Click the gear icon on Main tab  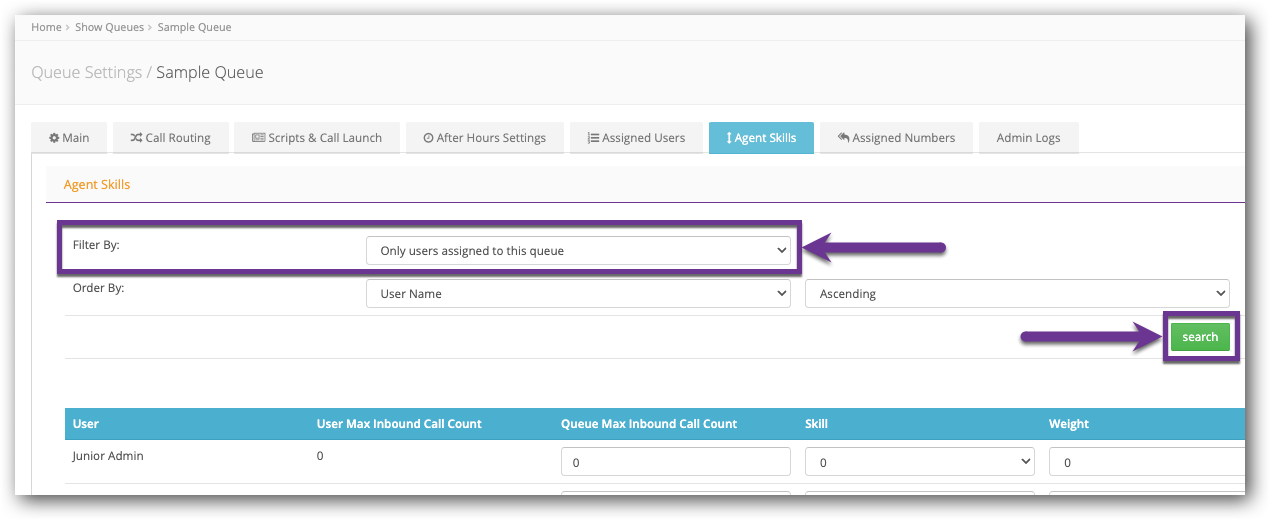click(54, 138)
